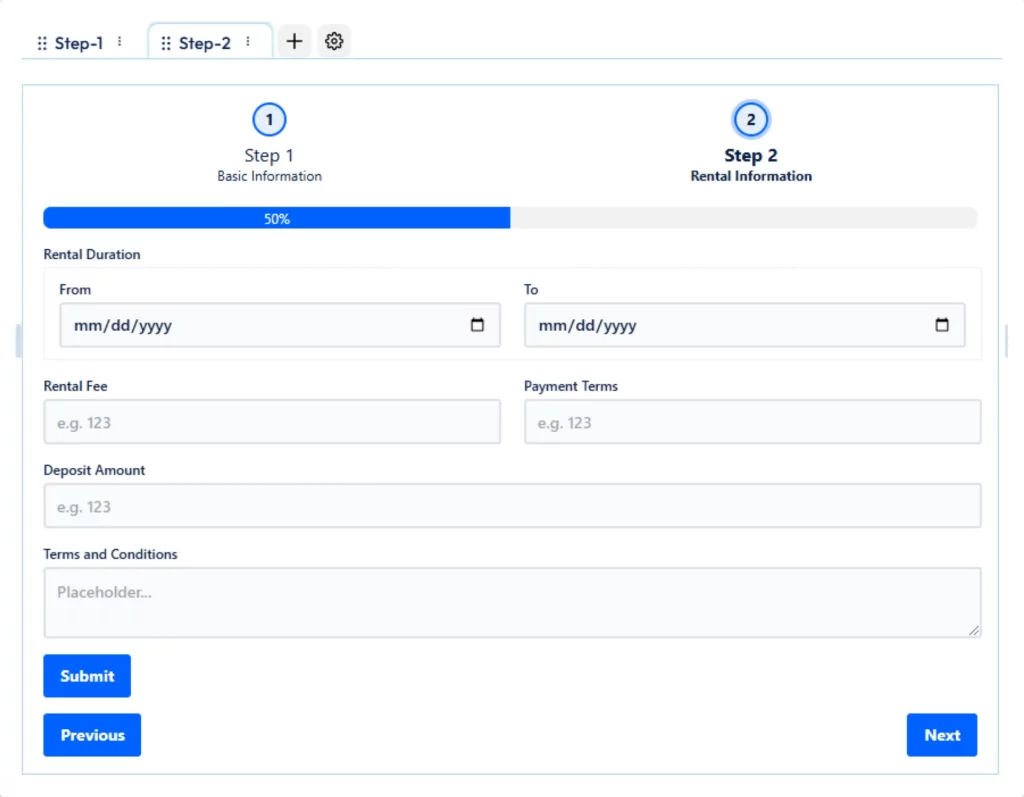The height and width of the screenshot is (797, 1024).
Task: Switch to the Step-2 tab
Action: pos(203,43)
